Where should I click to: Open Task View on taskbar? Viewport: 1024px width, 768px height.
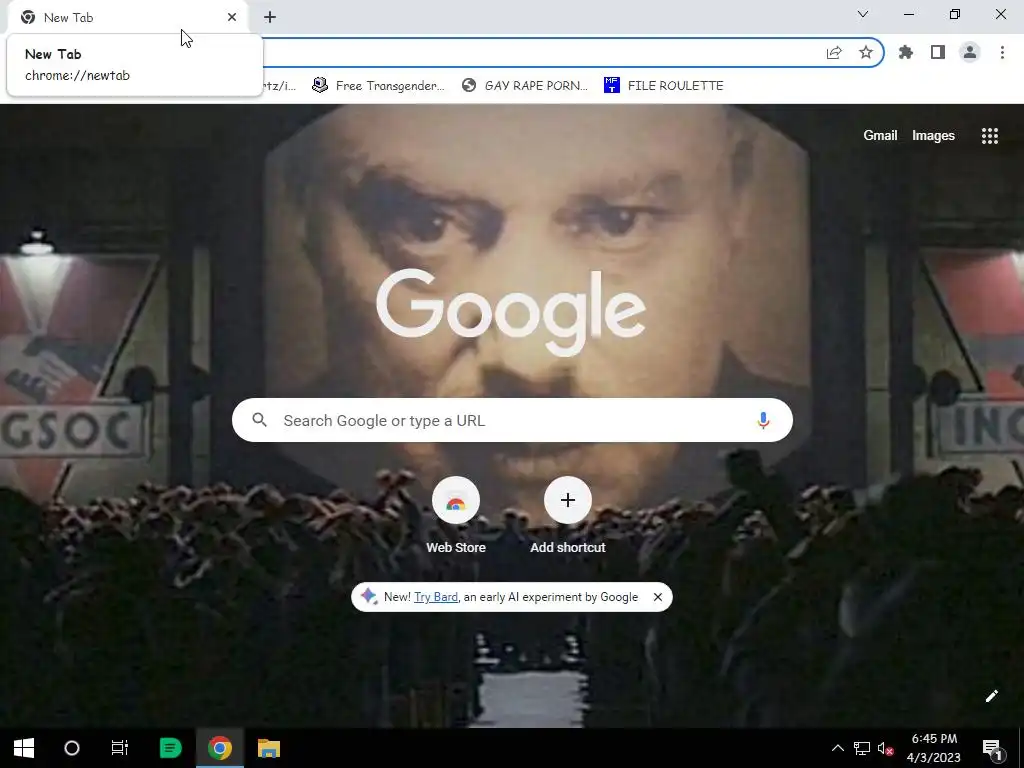click(120, 748)
